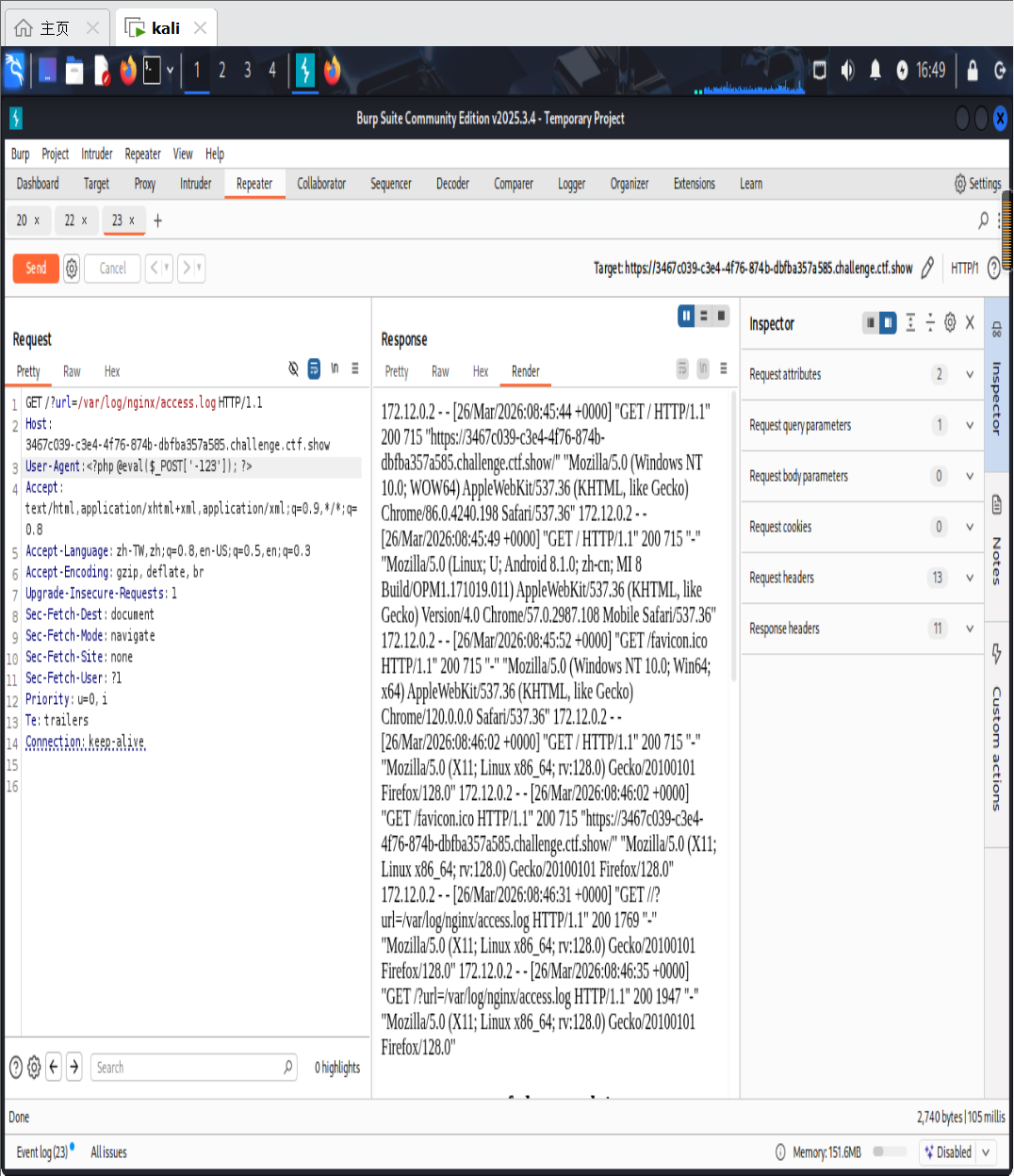The height and width of the screenshot is (1176, 1014).
Task: Open the Project menu
Action: pos(55,154)
